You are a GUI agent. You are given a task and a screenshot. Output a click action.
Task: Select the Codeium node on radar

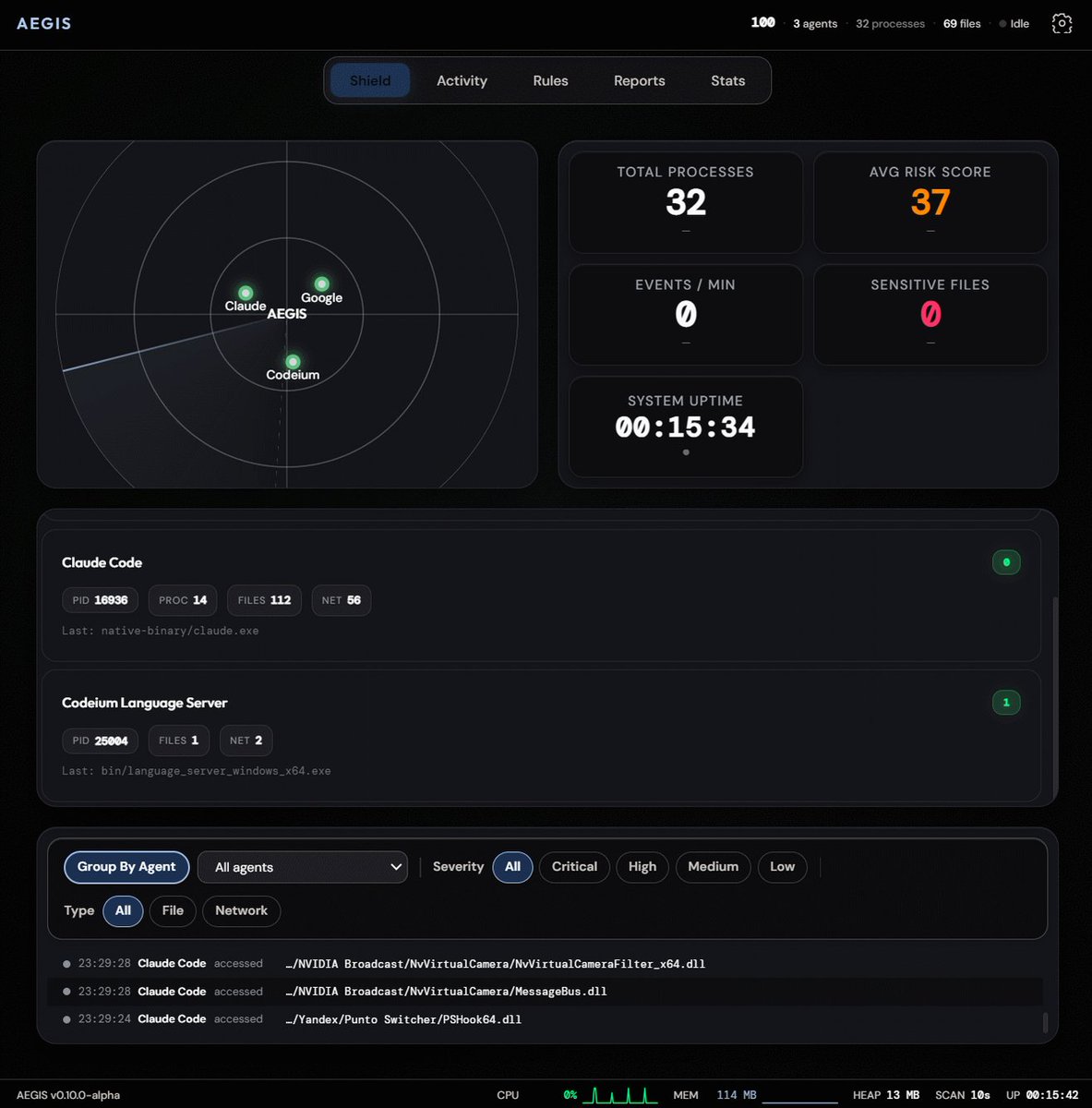point(293,361)
